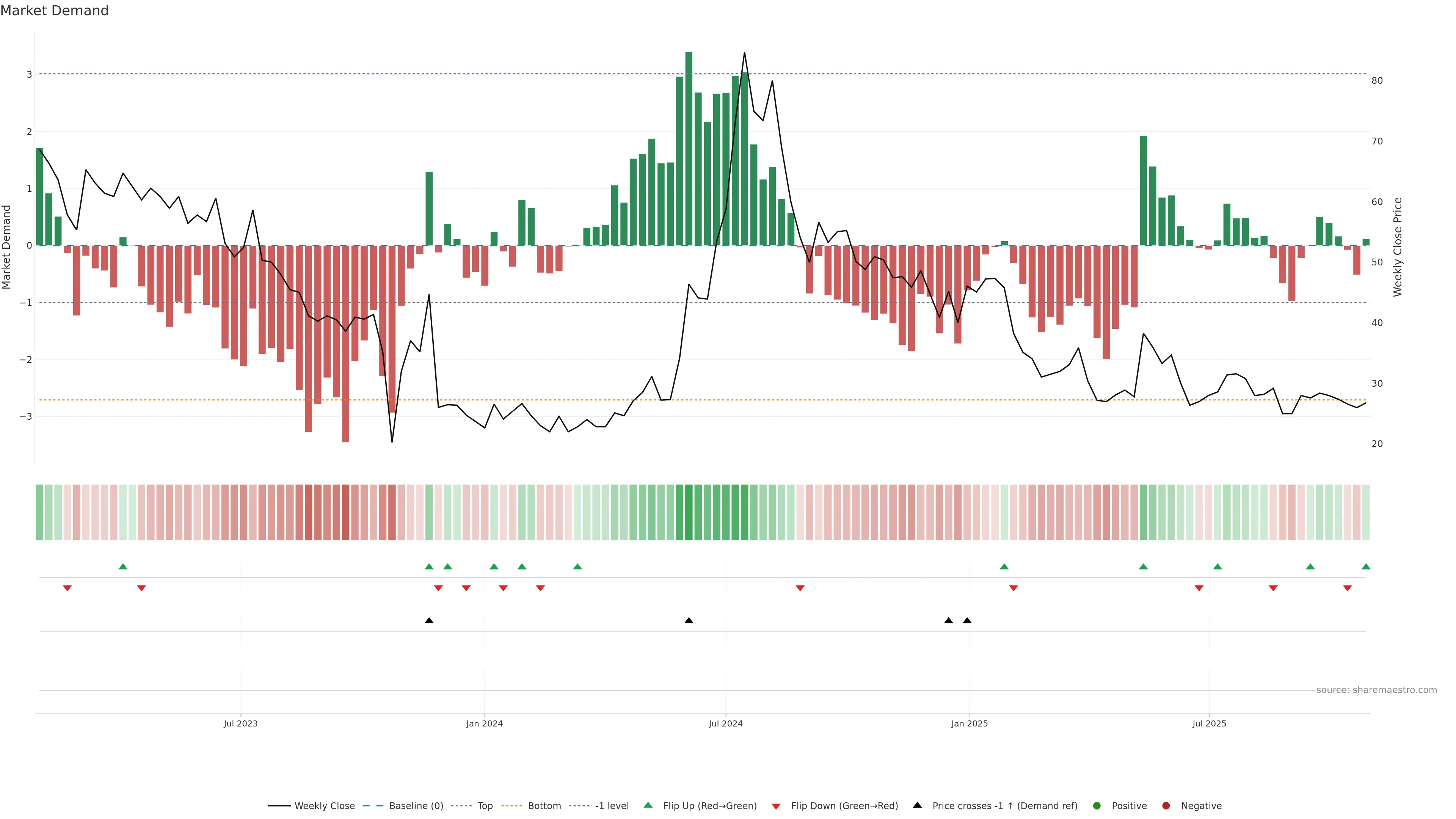Screen dimensions: 1456x819
Task: Select the first green Flip Up chart marker
Action: (x=122, y=566)
